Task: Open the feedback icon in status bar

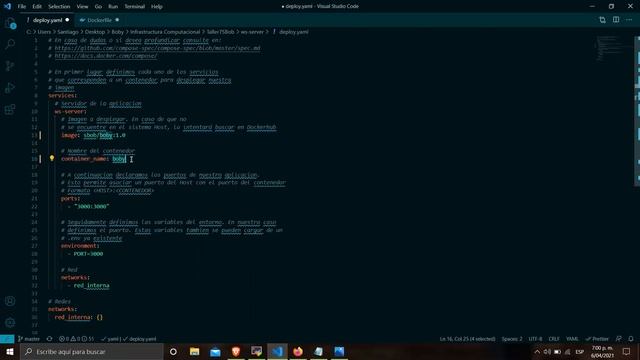Action: [619, 339]
